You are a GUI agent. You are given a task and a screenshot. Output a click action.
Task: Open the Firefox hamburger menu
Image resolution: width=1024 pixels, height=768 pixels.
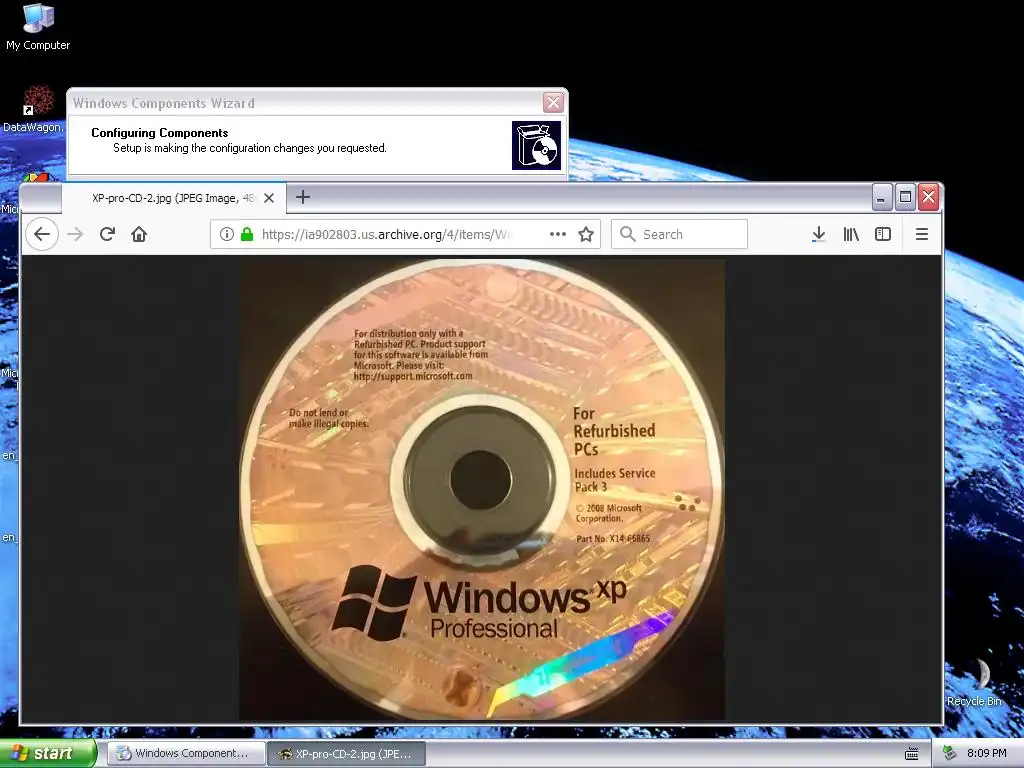921,234
